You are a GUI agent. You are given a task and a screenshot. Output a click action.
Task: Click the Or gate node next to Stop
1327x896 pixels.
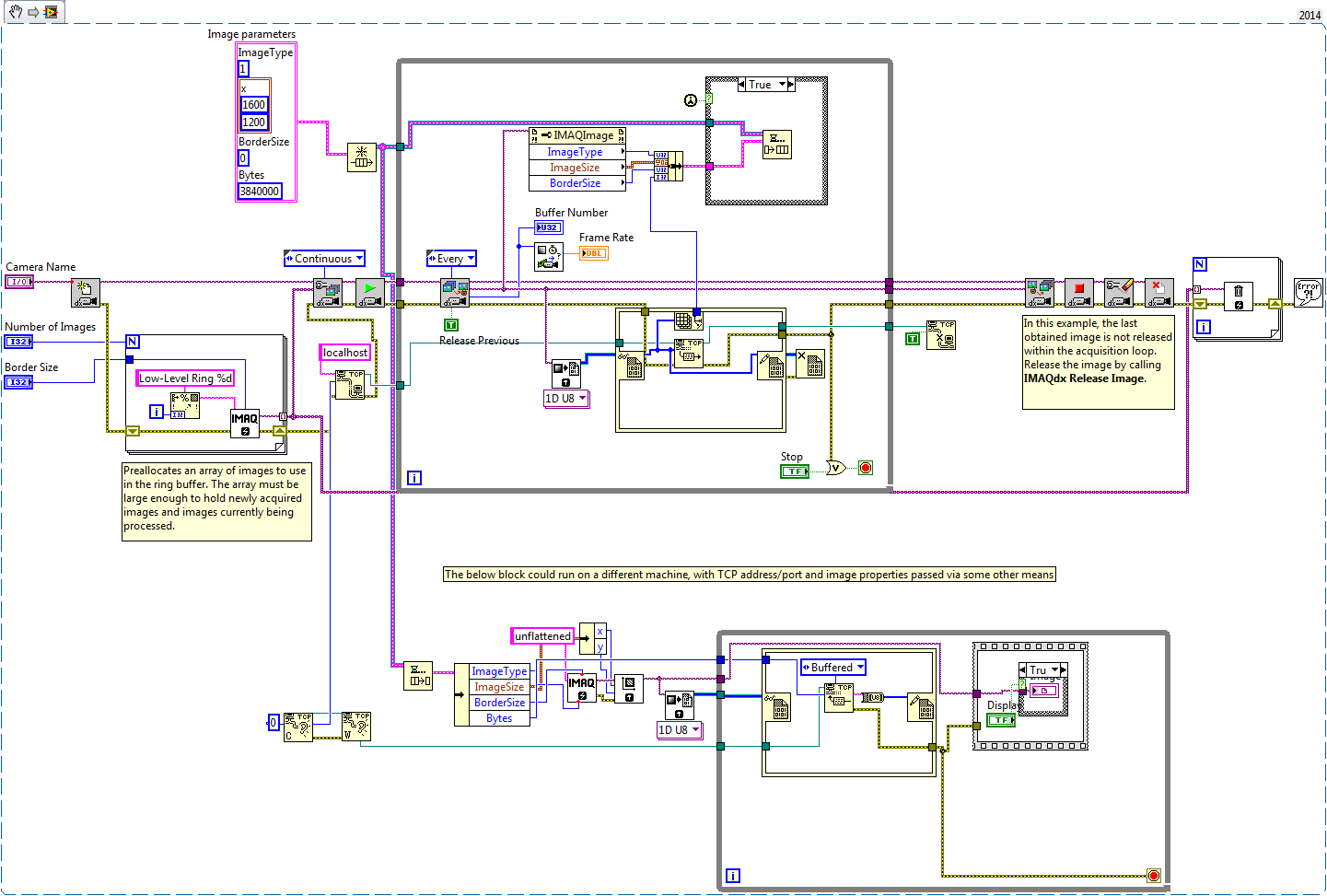pyautogui.click(x=835, y=468)
